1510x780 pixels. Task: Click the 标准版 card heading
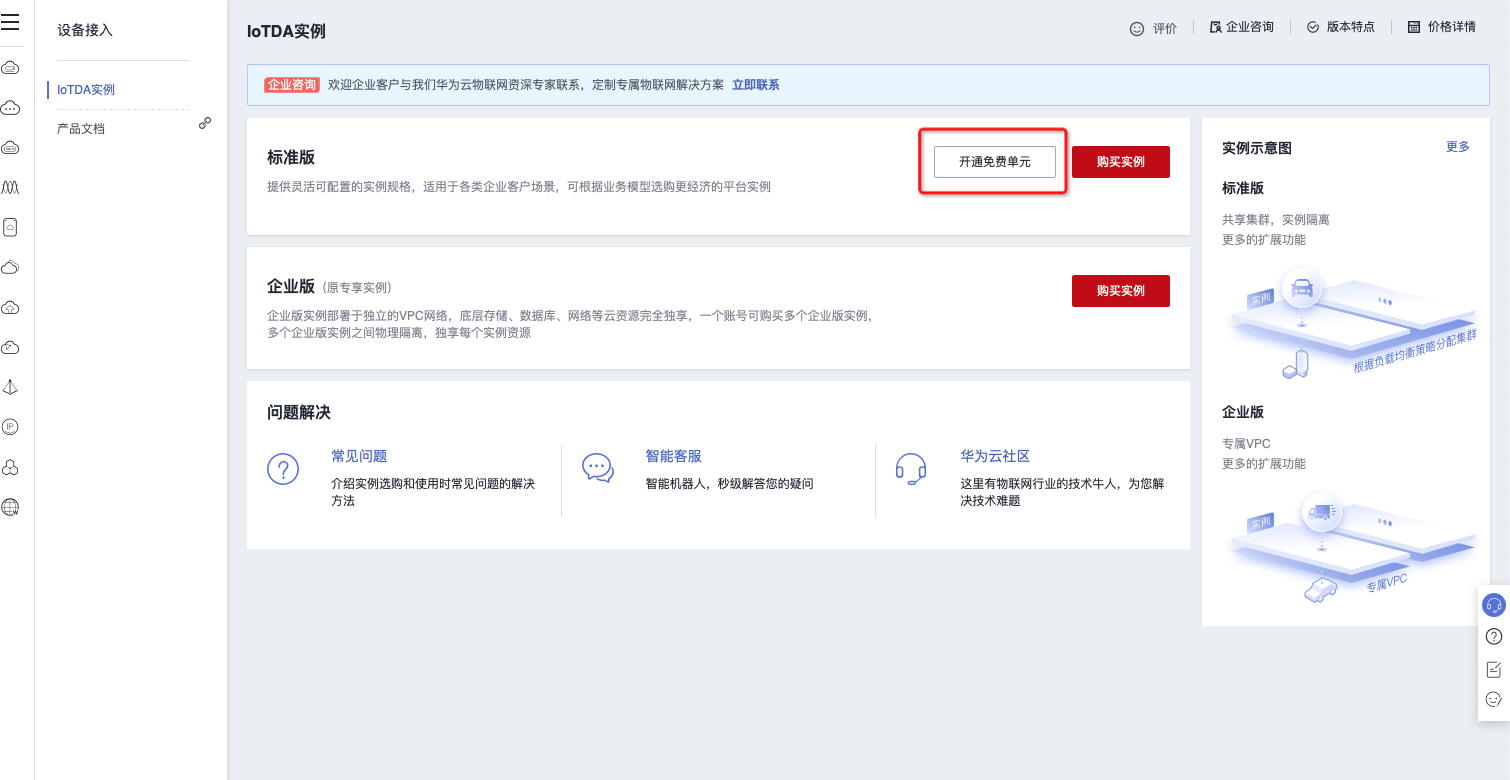(291, 157)
